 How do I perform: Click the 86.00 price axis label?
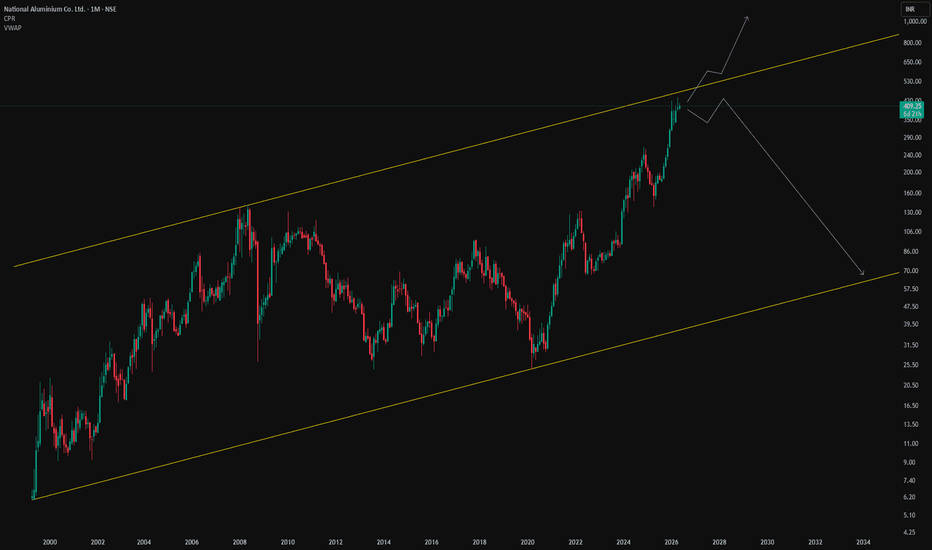[911, 252]
